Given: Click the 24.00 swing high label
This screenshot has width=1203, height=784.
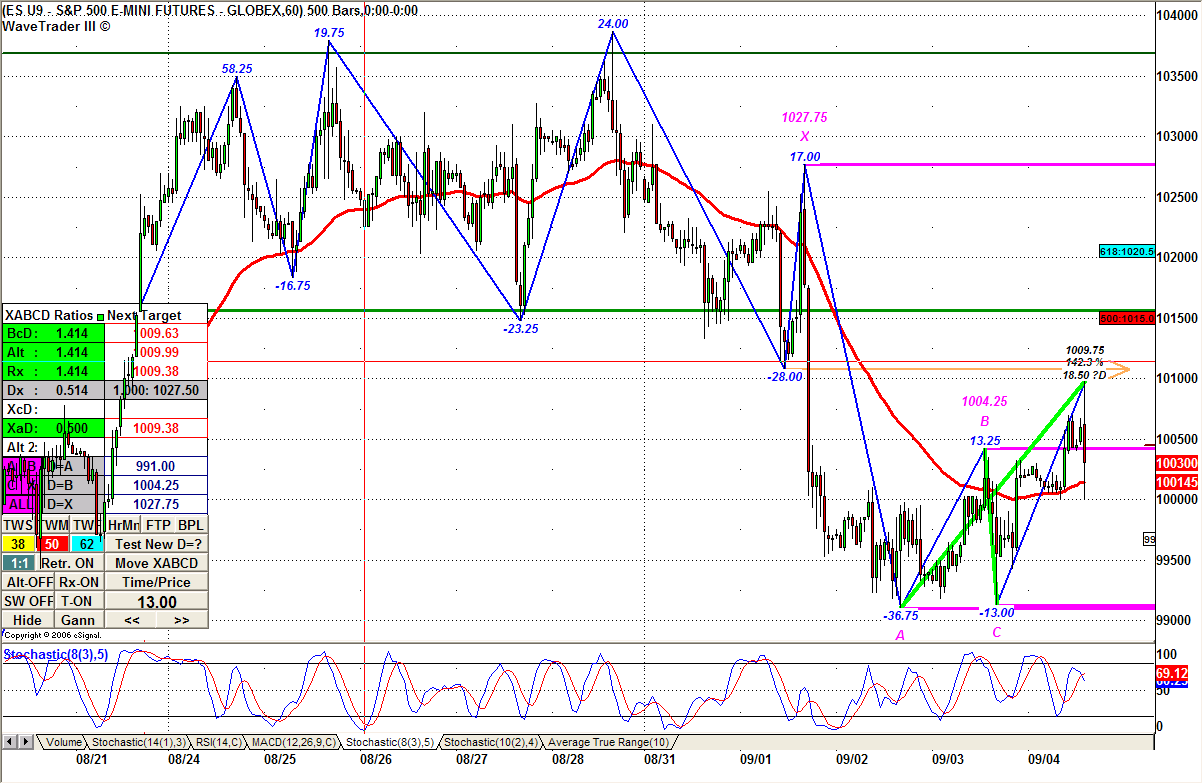Looking at the screenshot, I should pos(614,23).
